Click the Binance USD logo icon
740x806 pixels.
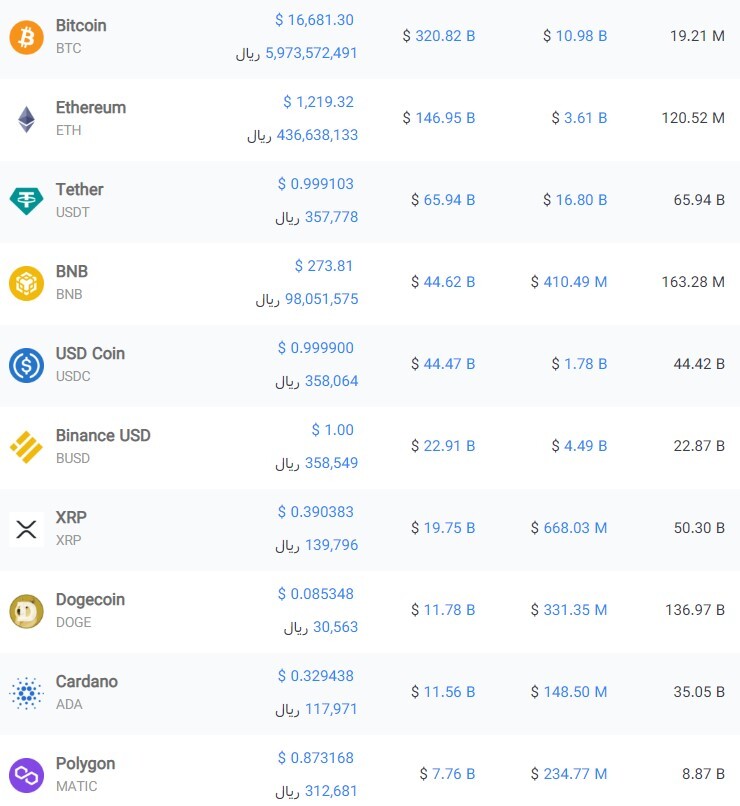pos(26,447)
